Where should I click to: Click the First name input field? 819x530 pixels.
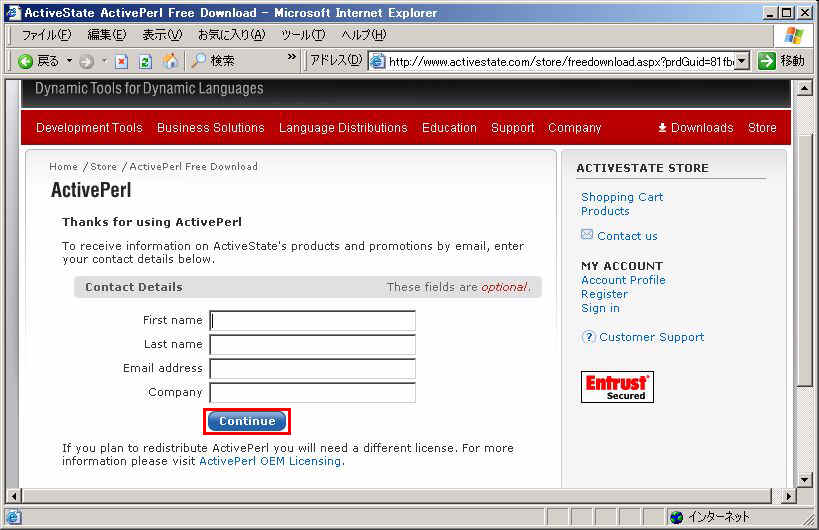point(312,321)
